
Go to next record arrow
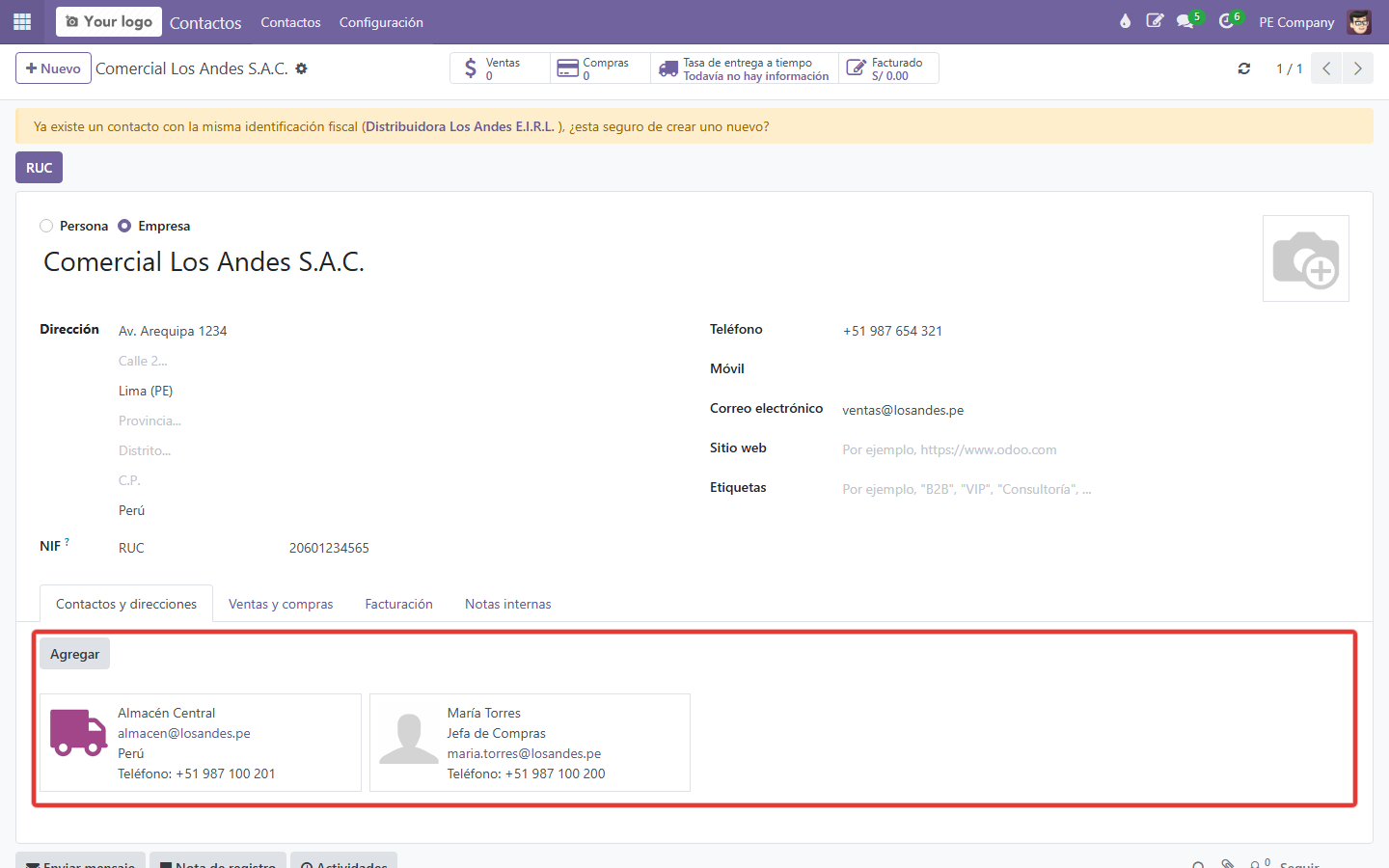[x=1358, y=68]
